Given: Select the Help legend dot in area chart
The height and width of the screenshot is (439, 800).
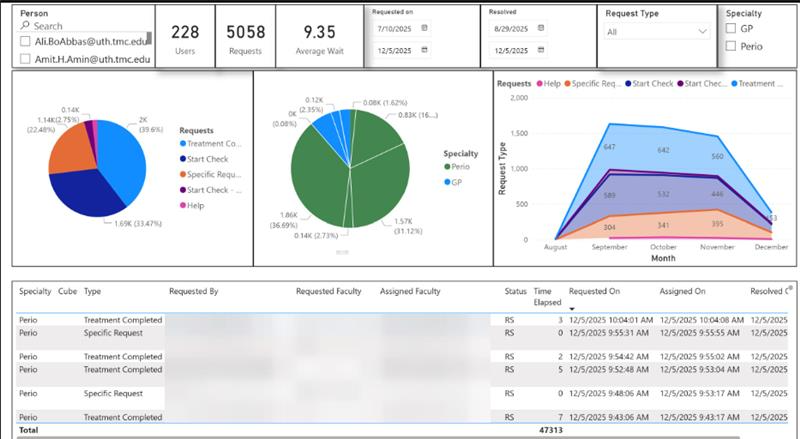Looking at the screenshot, I should [540, 84].
